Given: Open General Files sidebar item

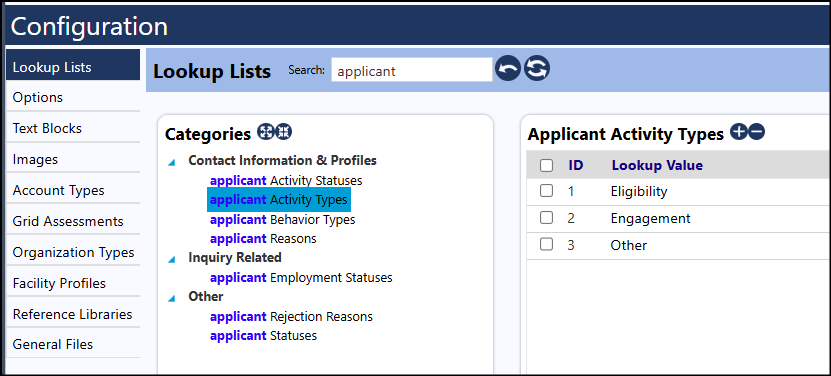Looking at the screenshot, I should 73,345.
